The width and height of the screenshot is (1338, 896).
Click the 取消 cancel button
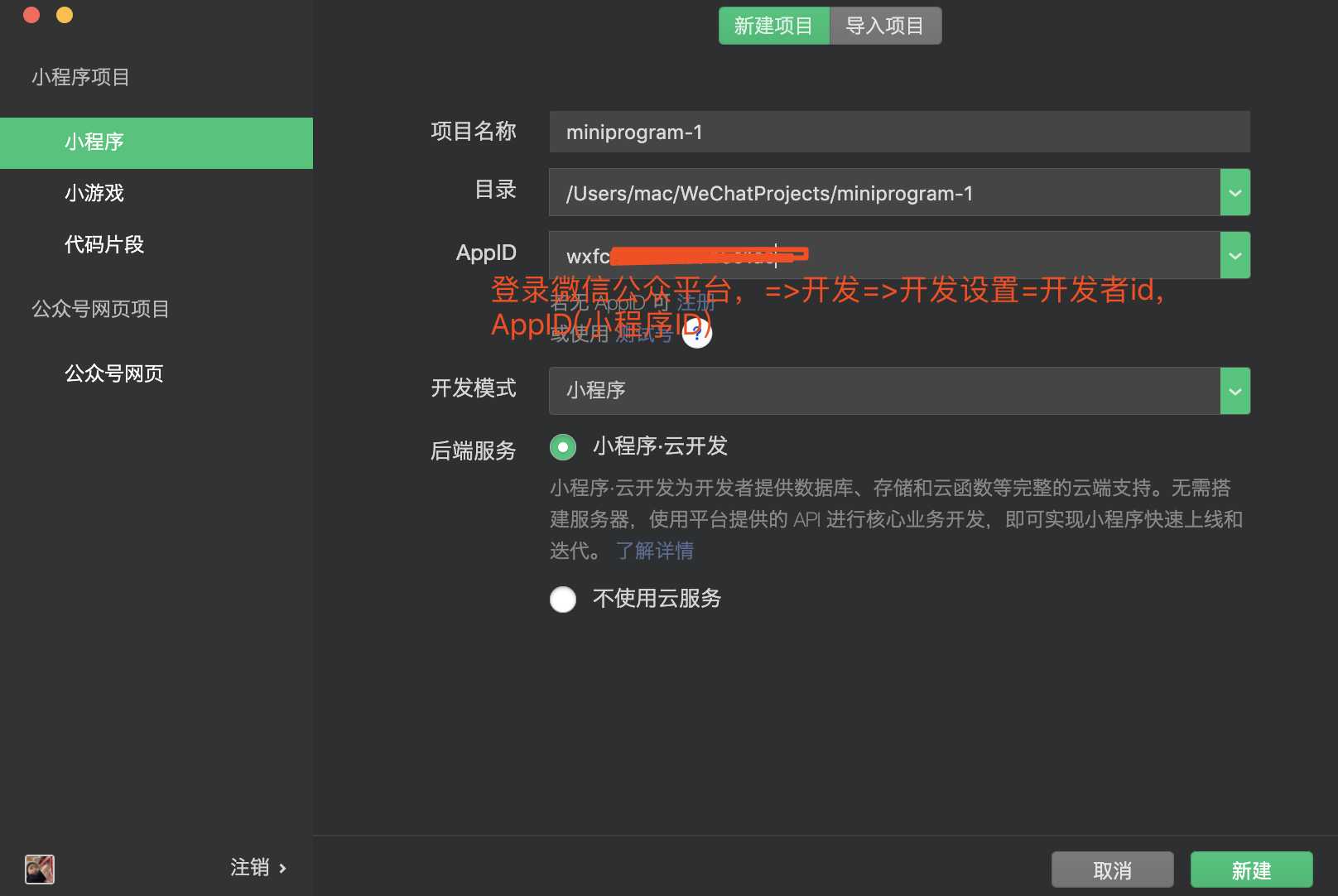(x=1112, y=870)
